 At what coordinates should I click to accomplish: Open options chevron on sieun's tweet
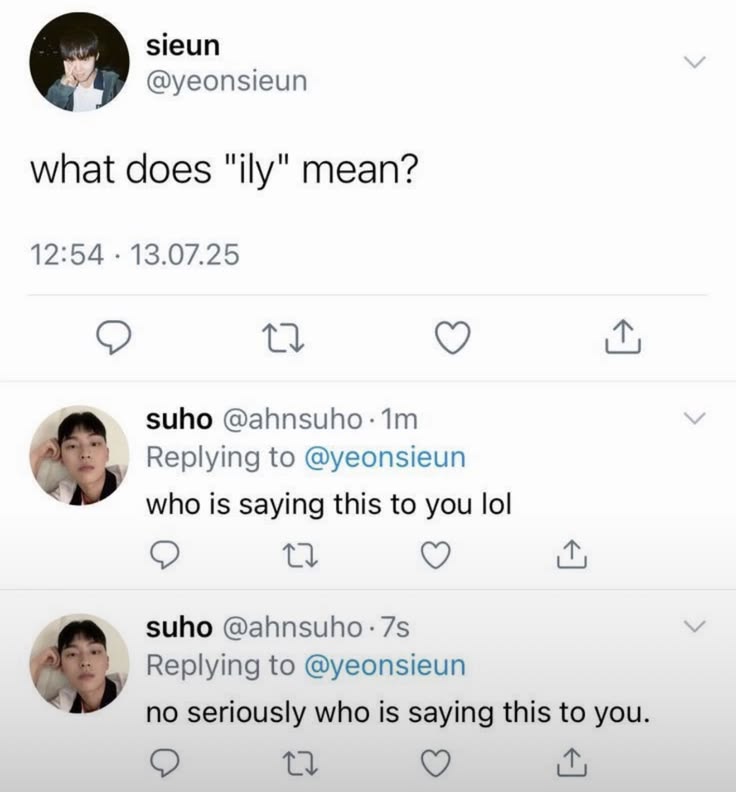(x=695, y=62)
